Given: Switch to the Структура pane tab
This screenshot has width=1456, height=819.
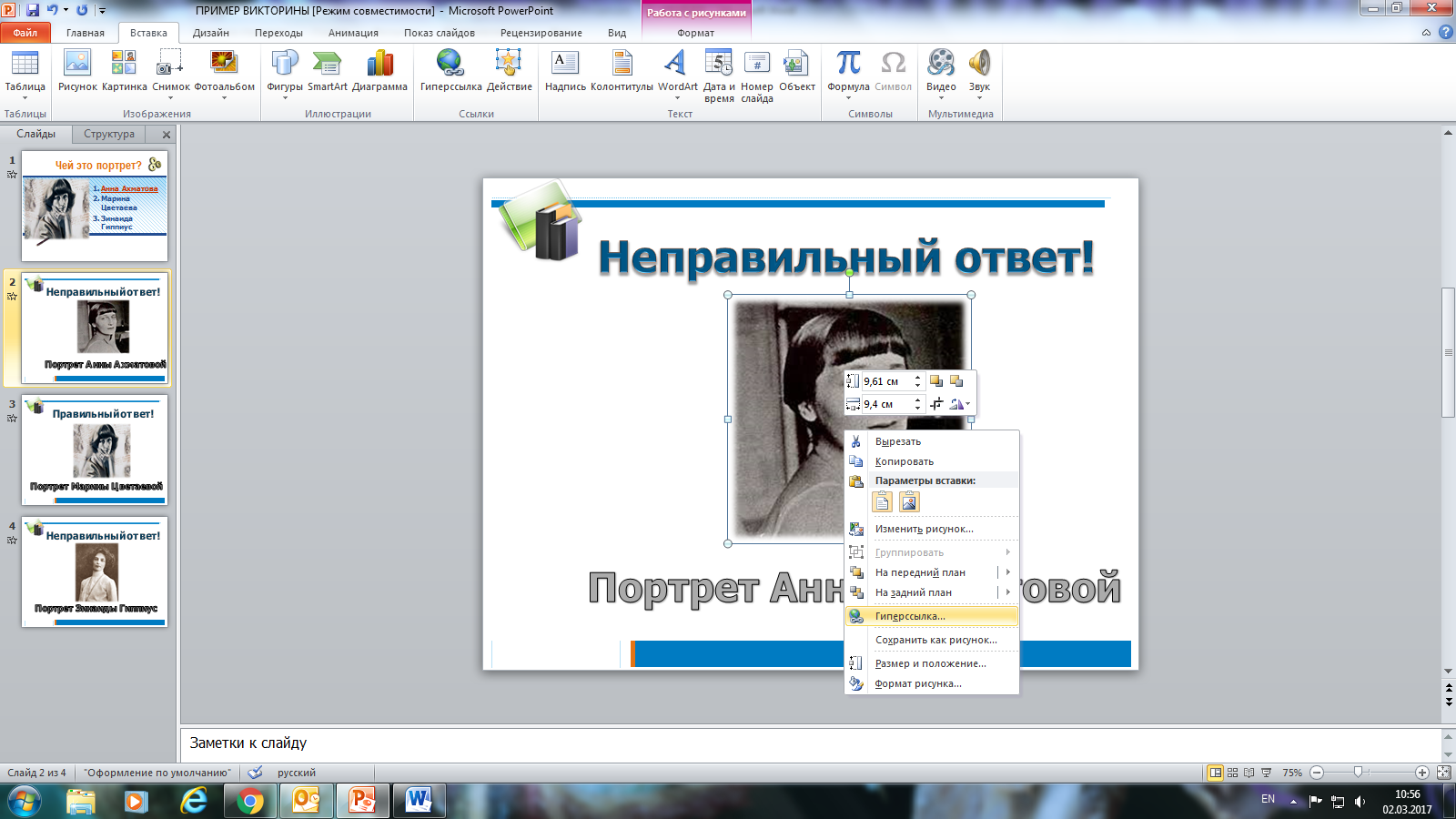Looking at the screenshot, I should tap(109, 134).
